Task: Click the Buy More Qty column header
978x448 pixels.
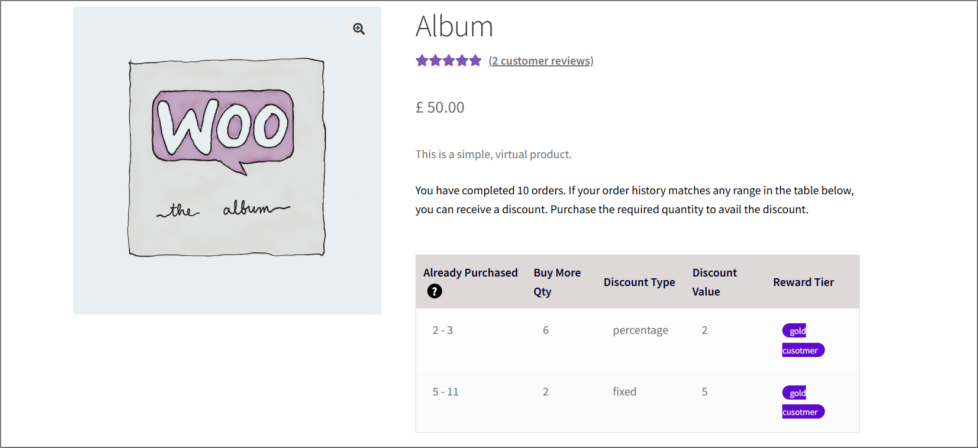Action: click(557, 282)
